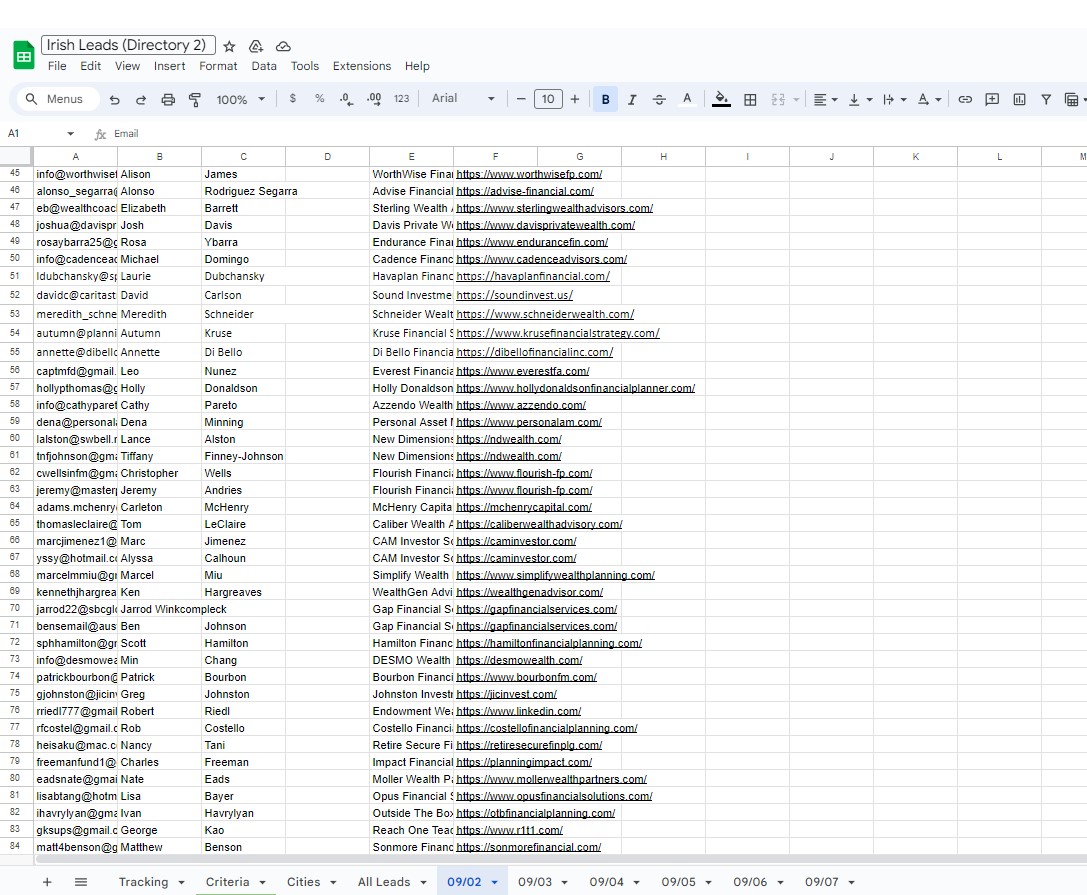
Task: Open the text color picker
Action: point(687,99)
